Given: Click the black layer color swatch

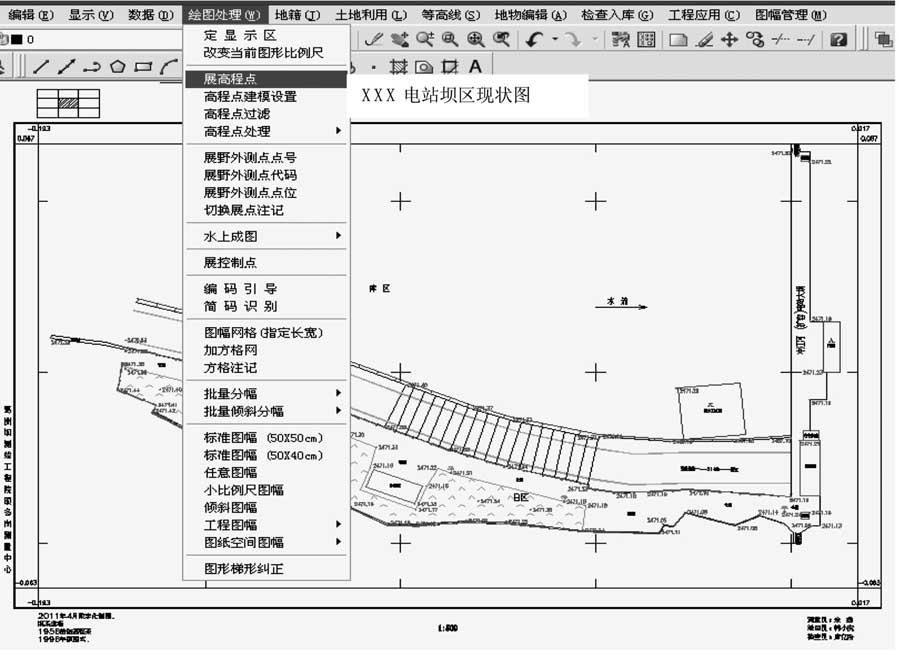Looking at the screenshot, I should click(x=16, y=38).
